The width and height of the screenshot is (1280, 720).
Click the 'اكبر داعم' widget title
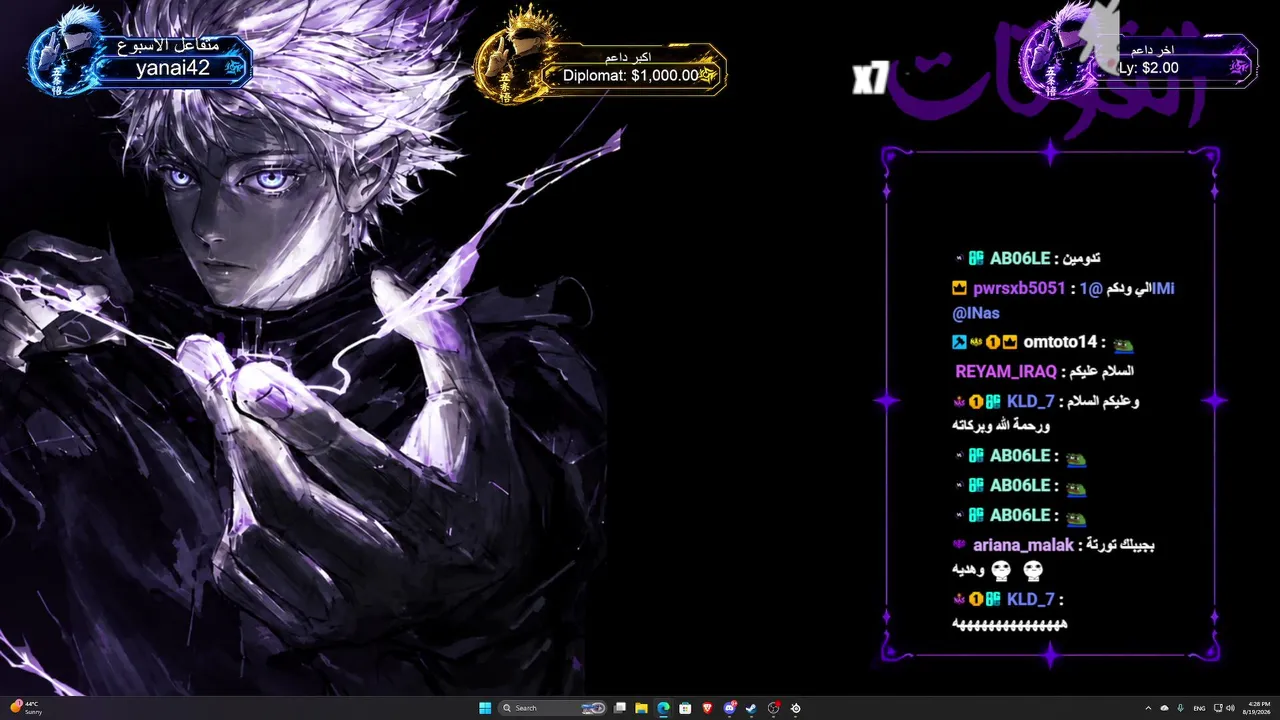click(x=629, y=56)
